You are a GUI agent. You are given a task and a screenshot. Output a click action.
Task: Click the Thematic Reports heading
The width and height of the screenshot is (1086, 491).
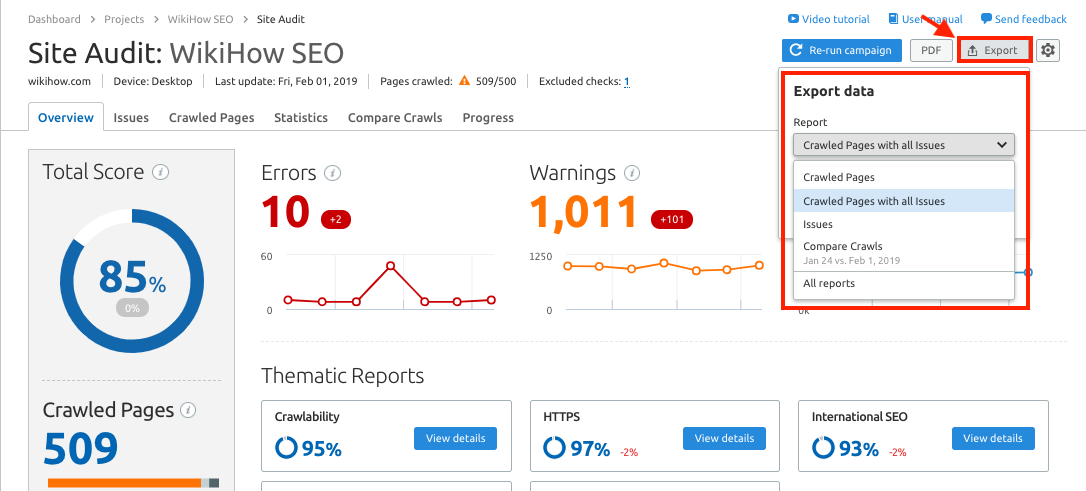(x=343, y=376)
